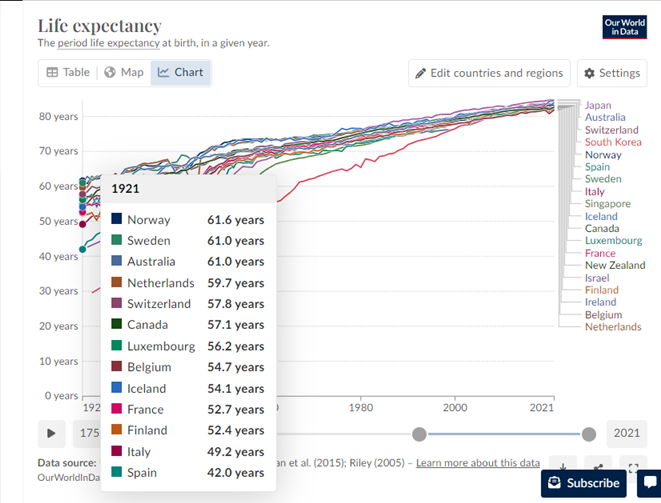
Task: Click Edit countries and regions pencil button
Action: point(490,73)
